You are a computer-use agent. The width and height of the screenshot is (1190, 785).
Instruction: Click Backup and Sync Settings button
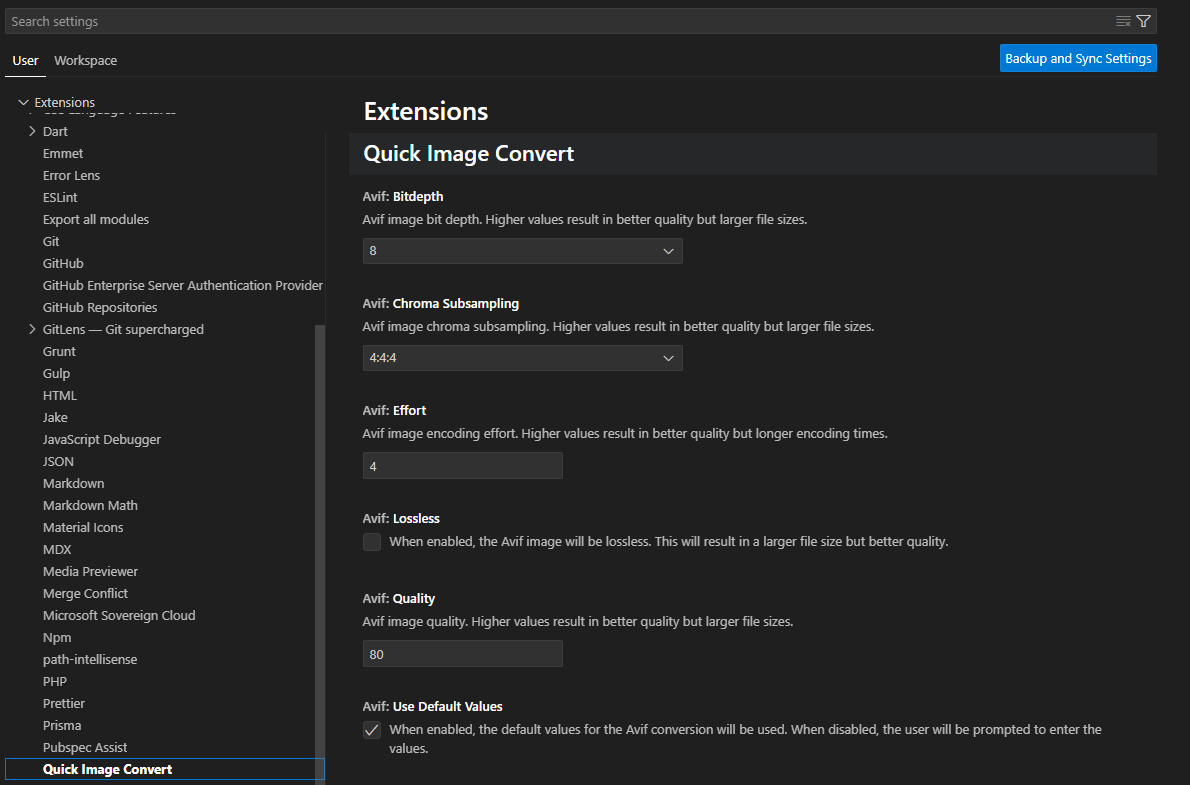(x=1078, y=58)
